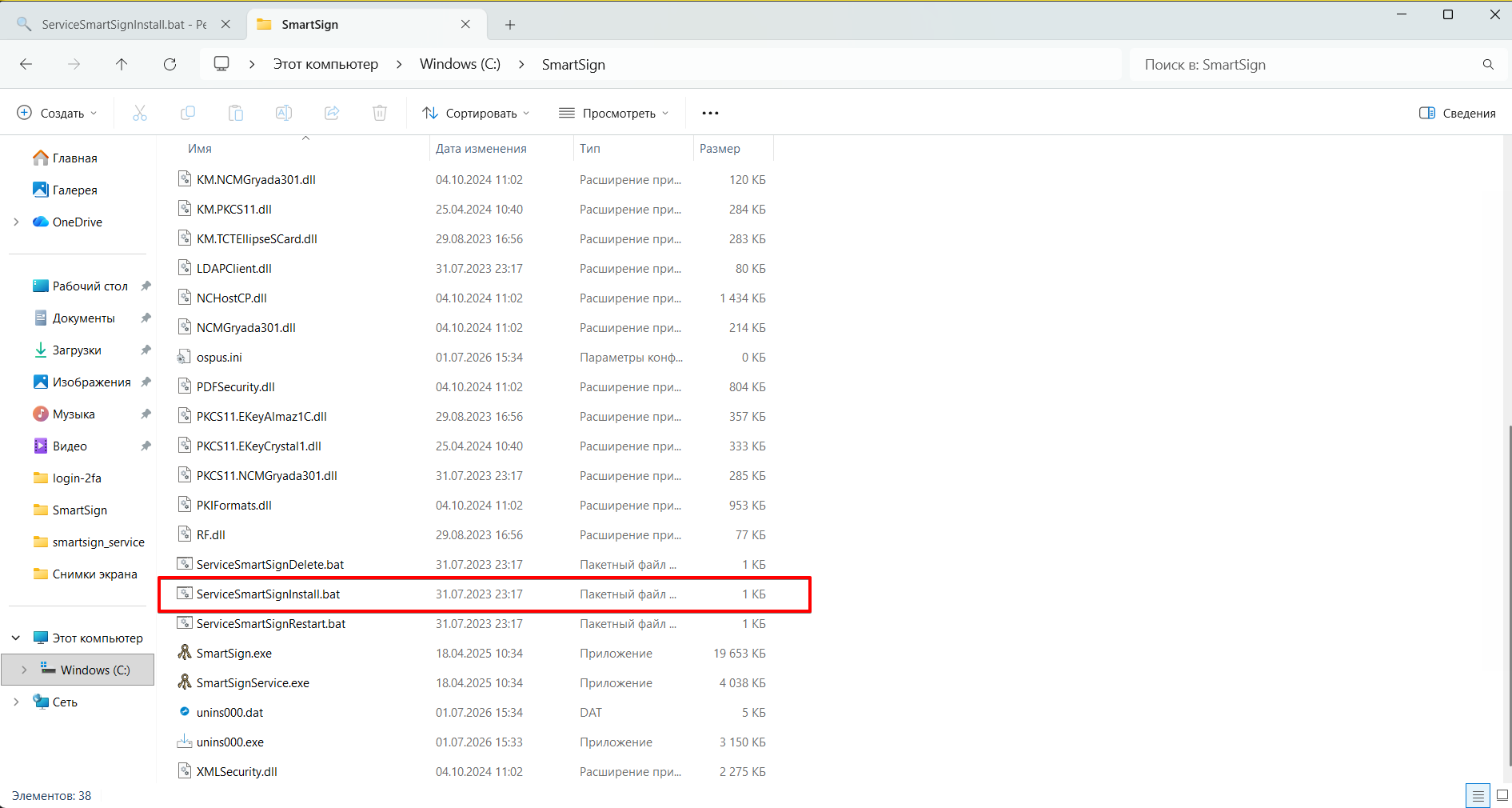Click the Delete trash can icon

click(x=380, y=113)
